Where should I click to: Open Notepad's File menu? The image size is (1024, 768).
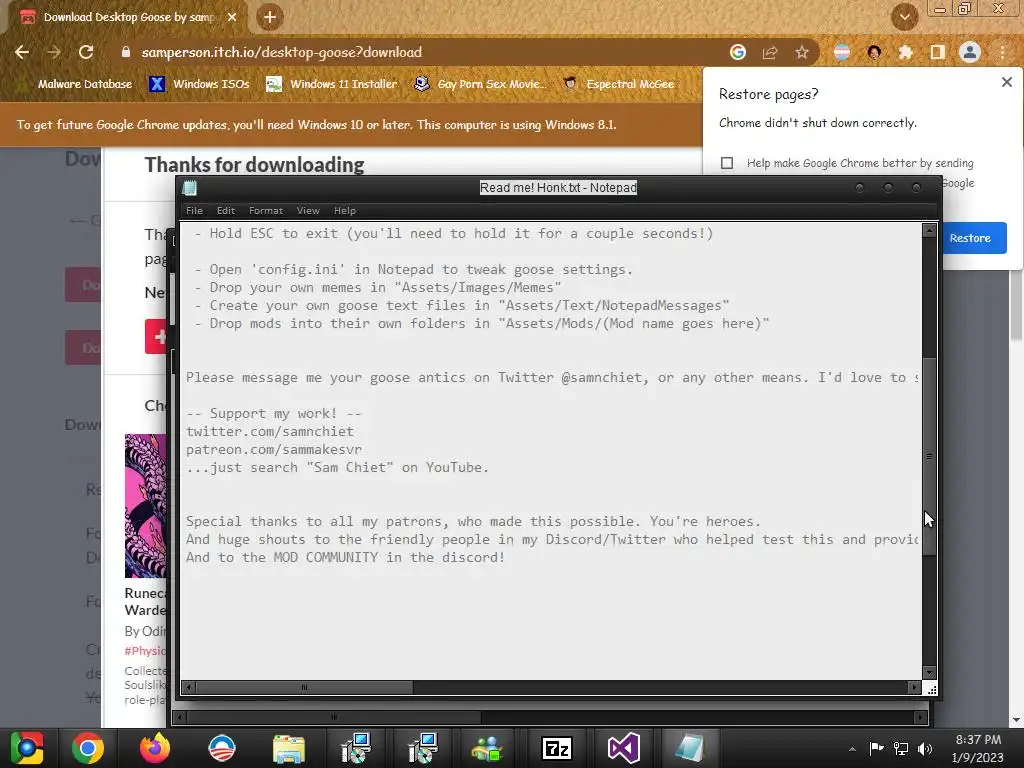pos(194,210)
